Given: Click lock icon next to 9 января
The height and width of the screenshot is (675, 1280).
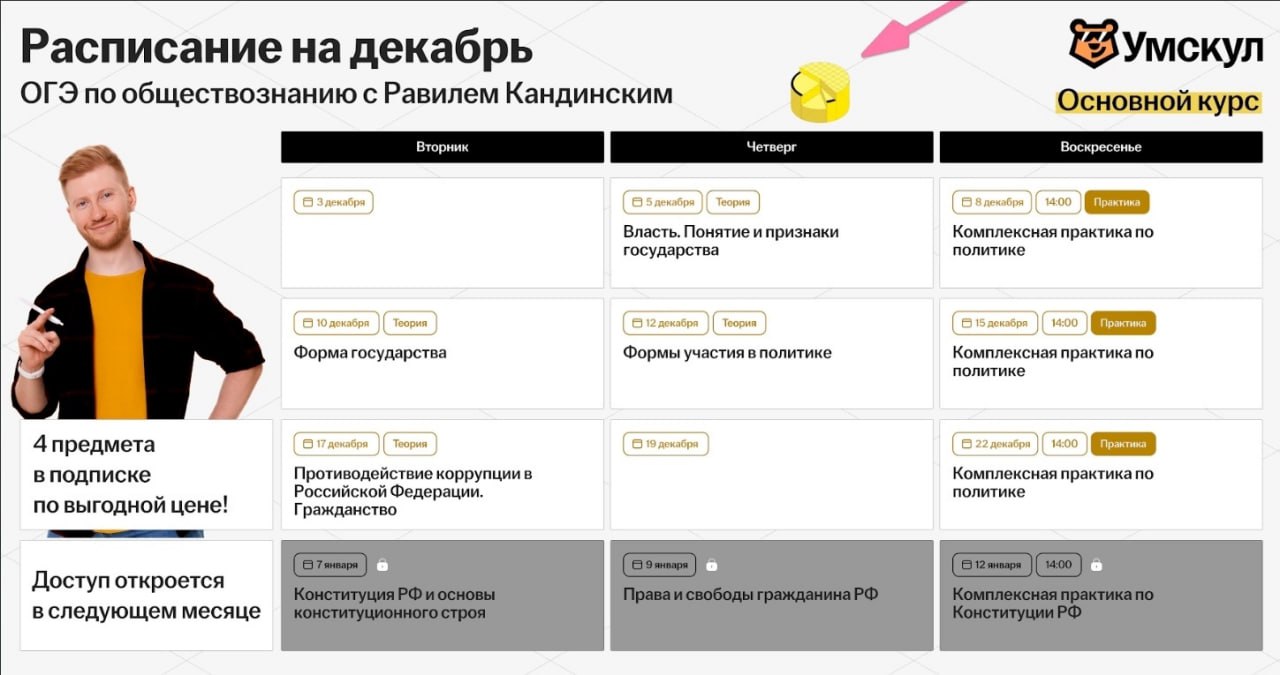Looking at the screenshot, I should pyautogui.click(x=711, y=565).
